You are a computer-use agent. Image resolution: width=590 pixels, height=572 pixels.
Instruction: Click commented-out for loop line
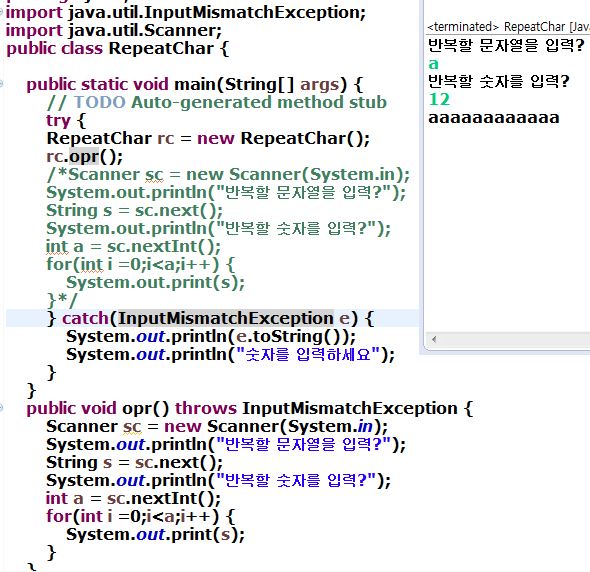click(x=140, y=264)
